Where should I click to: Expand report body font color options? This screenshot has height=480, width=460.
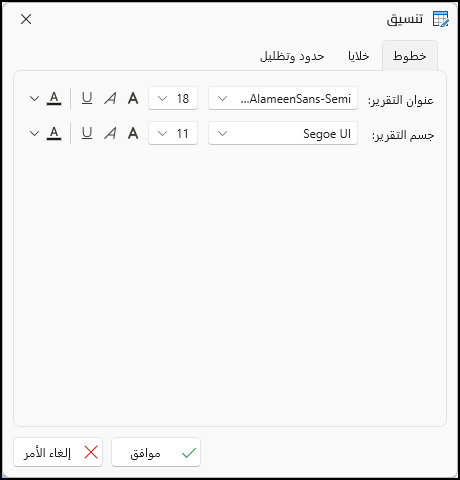pos(34,133)
